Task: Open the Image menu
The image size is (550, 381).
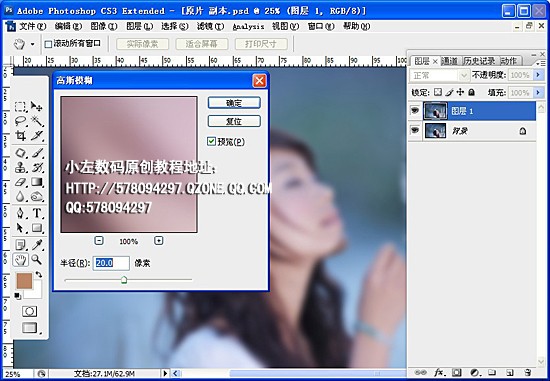Action: coord(104,26)
